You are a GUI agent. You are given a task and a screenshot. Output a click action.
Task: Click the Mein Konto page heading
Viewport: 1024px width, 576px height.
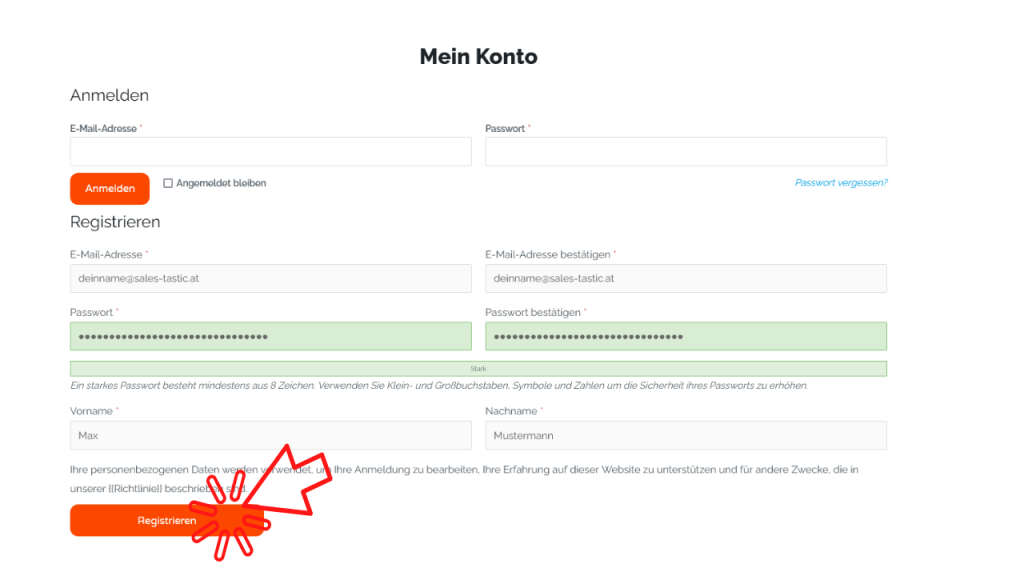[x=478, y=57]
